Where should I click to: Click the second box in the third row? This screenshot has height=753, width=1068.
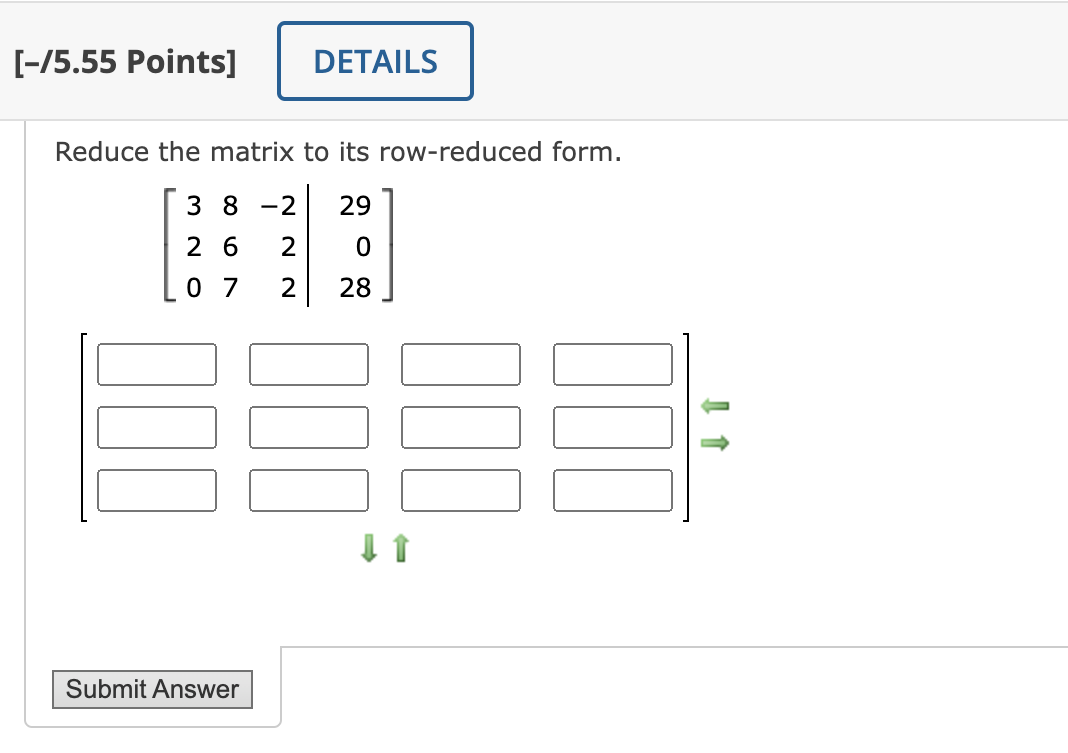pyautogui.click(x=308, y=490)
